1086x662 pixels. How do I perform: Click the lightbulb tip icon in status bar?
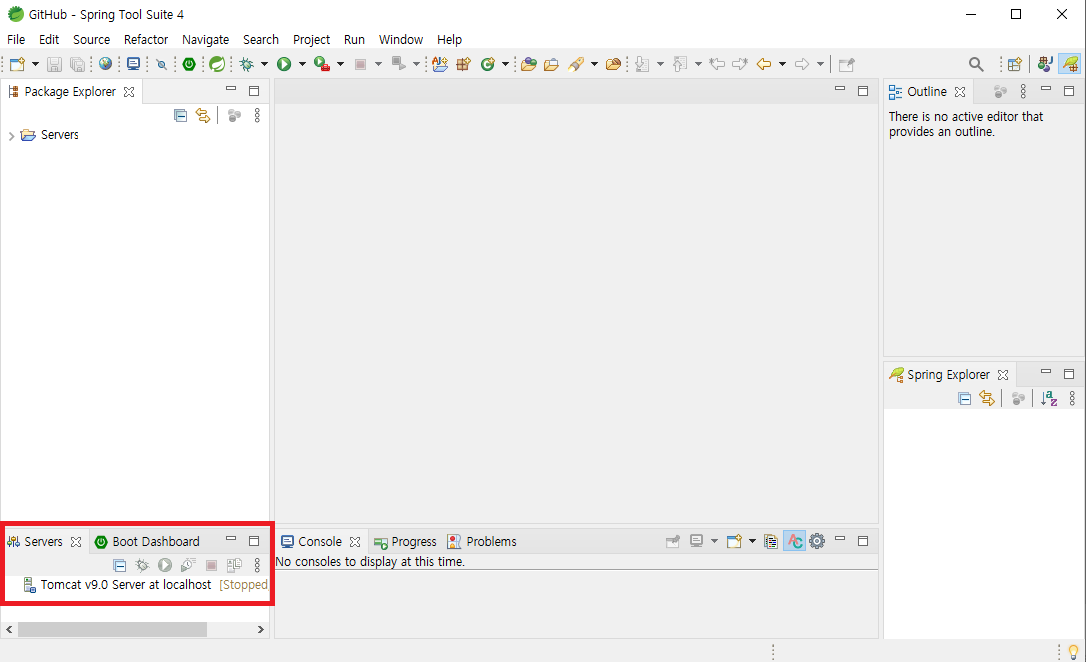click(x=1073, y=652)
